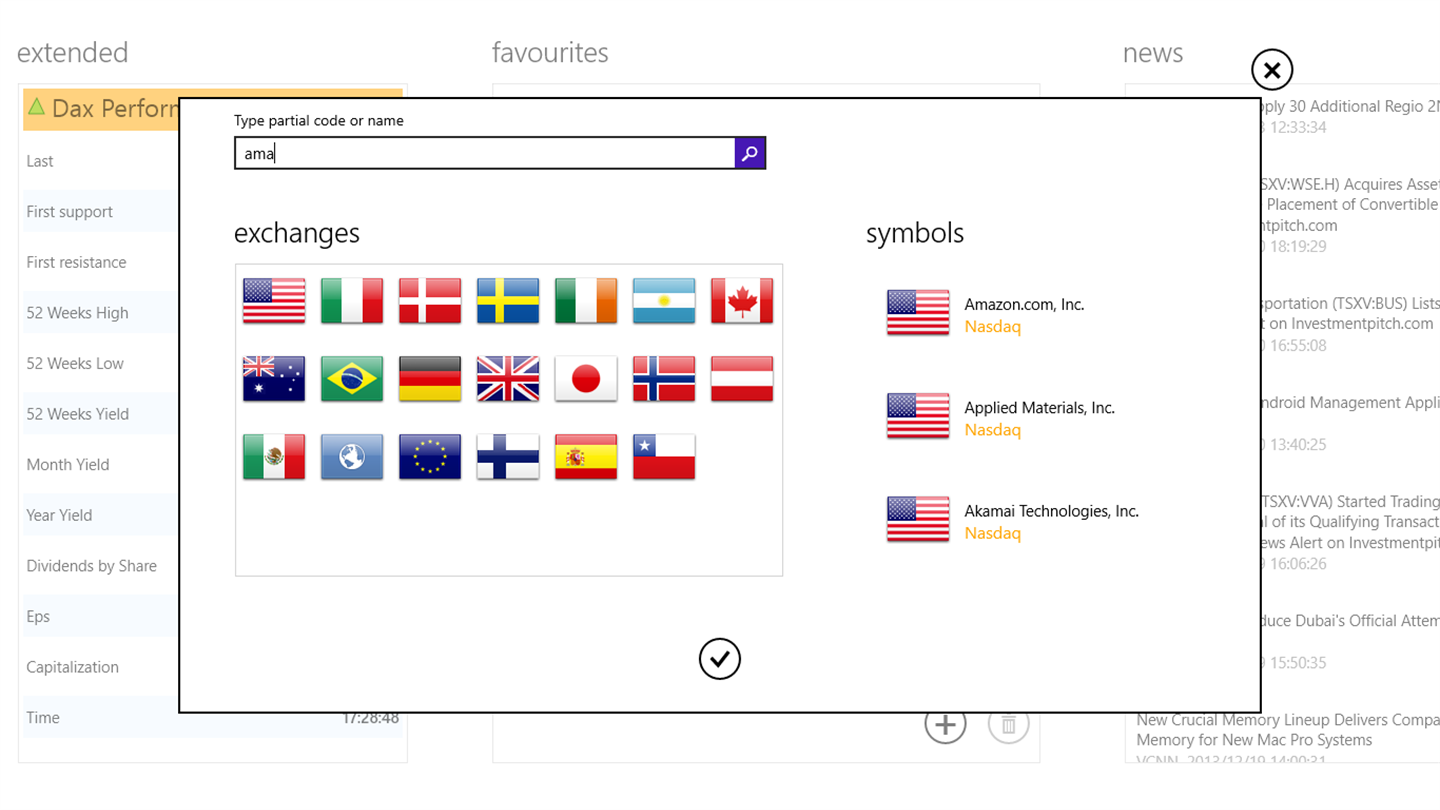This screenshot has width=1440, height=810.
Task: Click the flag beside Amazon.com, Inc.
Action: coord(918,312)
